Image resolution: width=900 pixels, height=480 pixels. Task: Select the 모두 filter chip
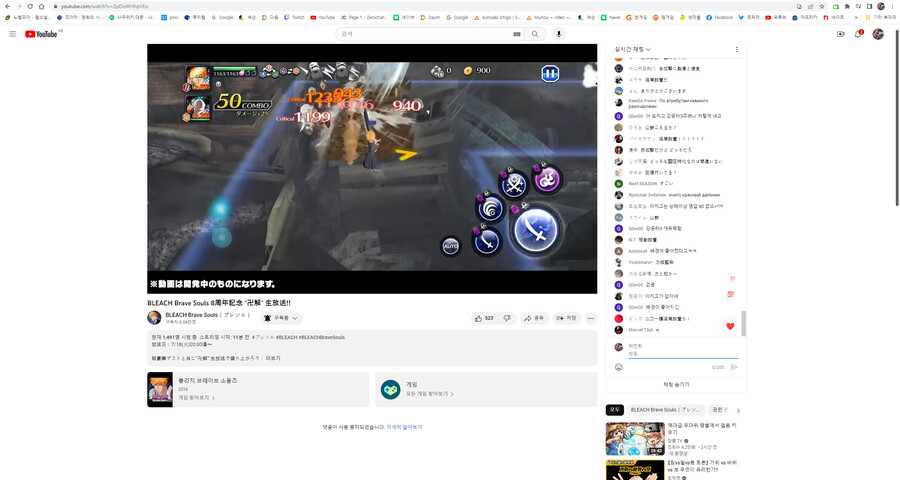tap(615, 410)
